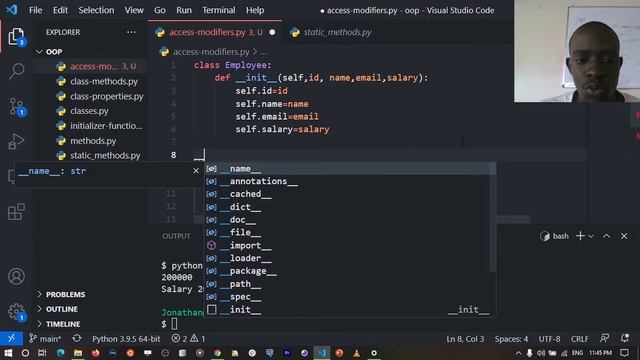Click Ln 8, Col 3 cursor position

pyautogui.click(x=465, y=339)
